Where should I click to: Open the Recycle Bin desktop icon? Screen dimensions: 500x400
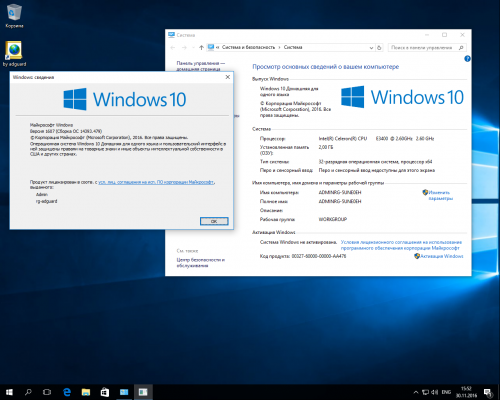click(14, 16)
